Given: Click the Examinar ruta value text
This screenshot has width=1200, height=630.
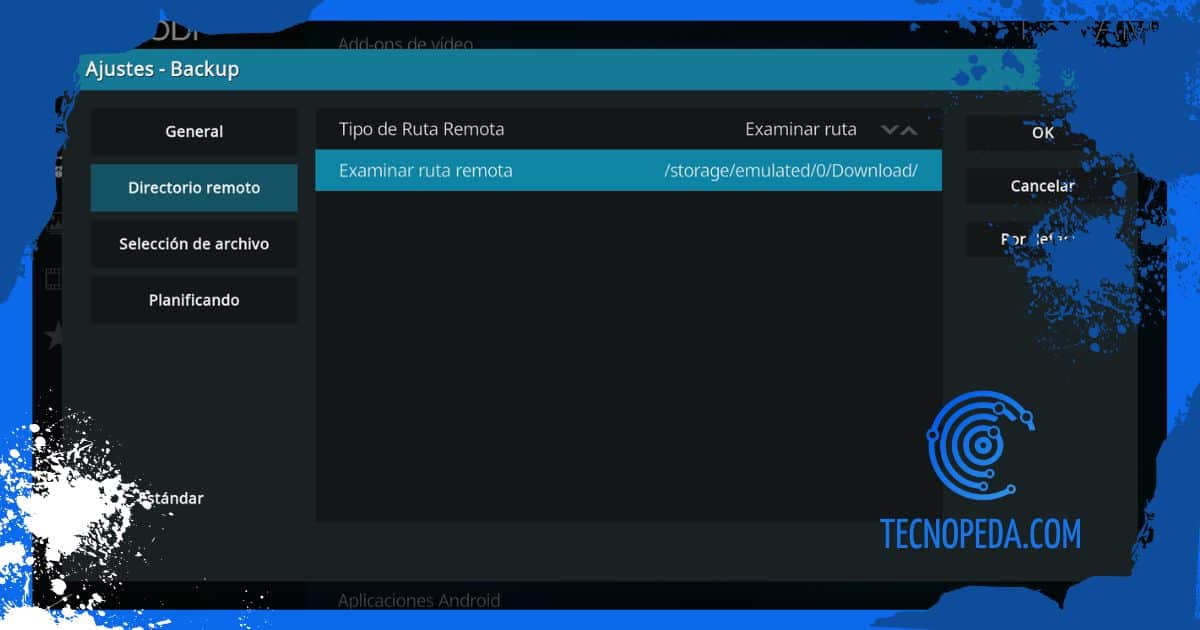Looking at the screenshot, I should 801,129.
